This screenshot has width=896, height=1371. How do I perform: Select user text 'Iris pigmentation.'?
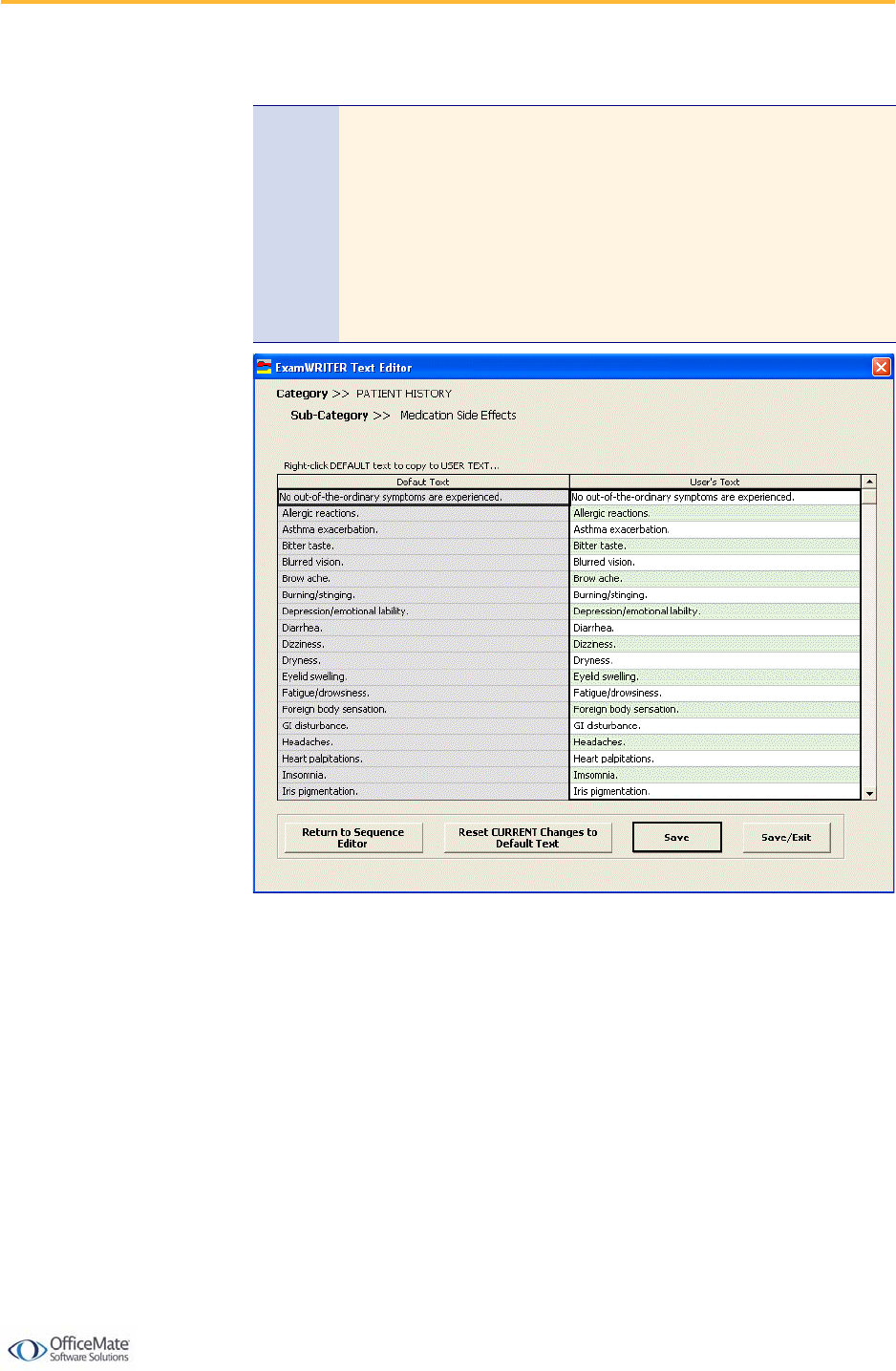click(x=715, y=791)
